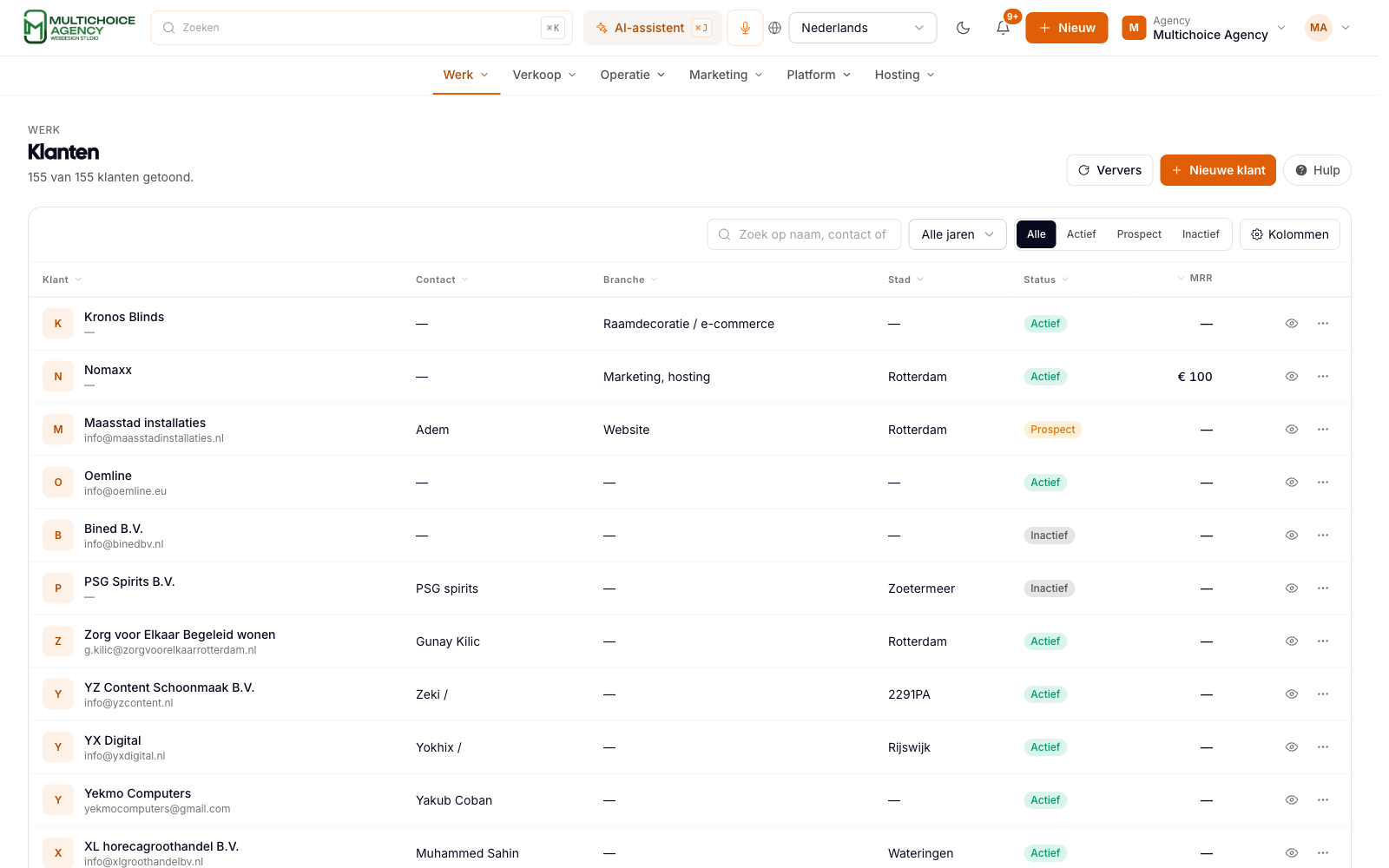Click the Ververs refresh button
The height and width of the screenshot is (868, 1389).
click(x=1109, y=170)
